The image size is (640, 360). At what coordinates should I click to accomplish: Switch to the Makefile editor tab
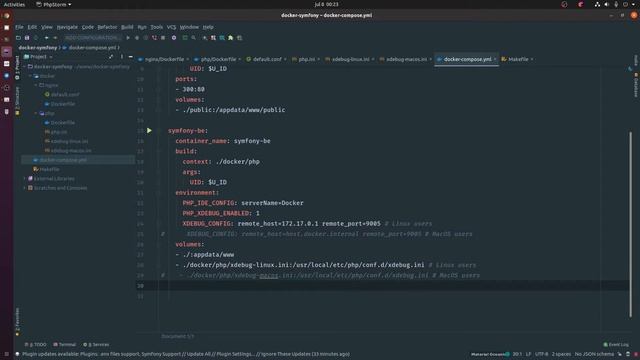click(x=518, y=59)
